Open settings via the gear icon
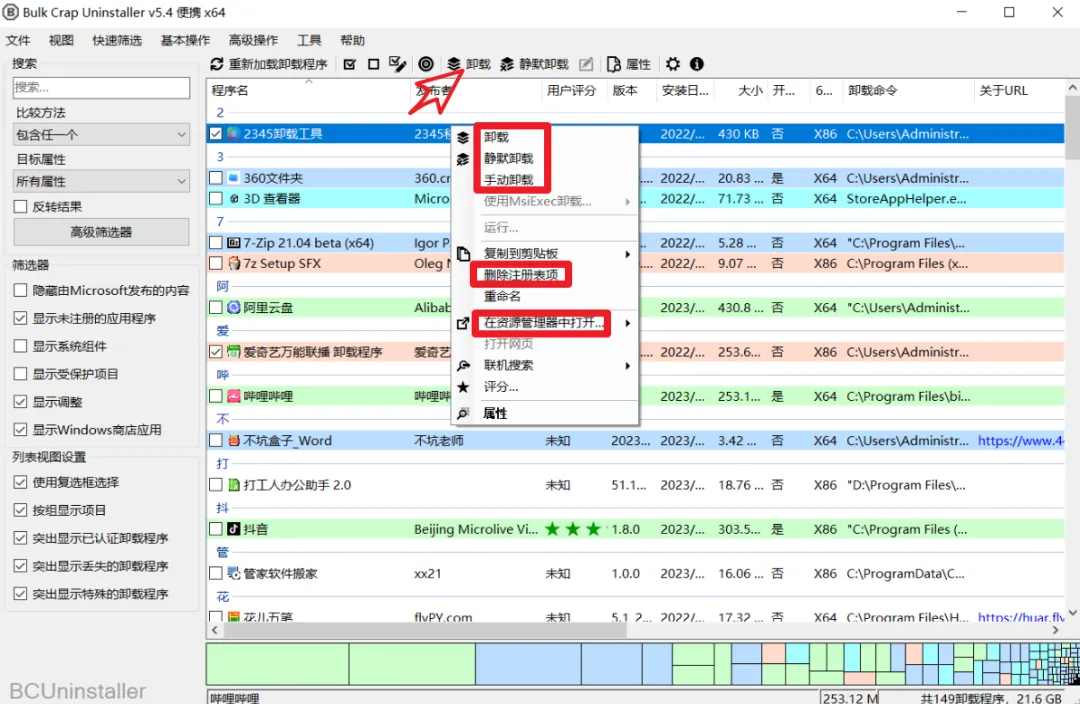Viewport: 1080px width, 704px height. pyautogui.click(x=673, y=64)
